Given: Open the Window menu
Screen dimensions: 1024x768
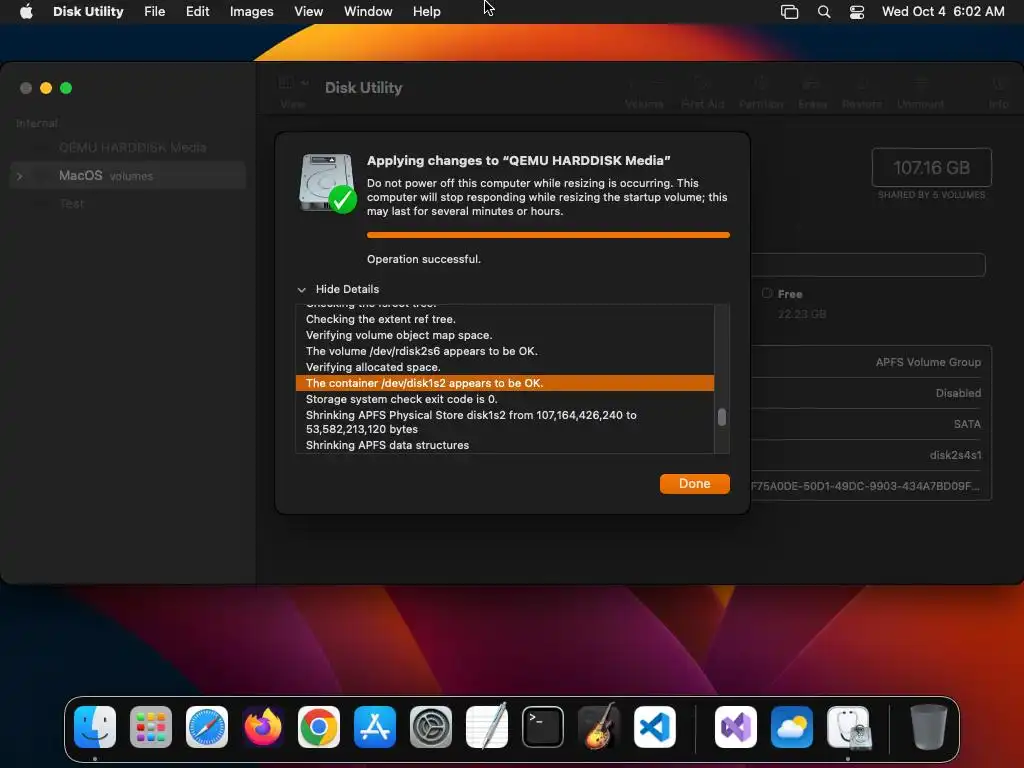Looking at the screenshot, I should pos(368,12).
